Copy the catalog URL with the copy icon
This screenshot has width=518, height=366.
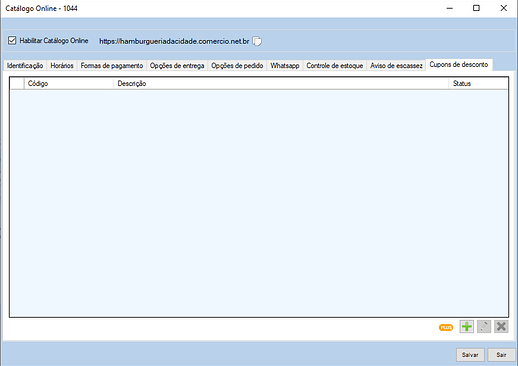pos(257,41)
